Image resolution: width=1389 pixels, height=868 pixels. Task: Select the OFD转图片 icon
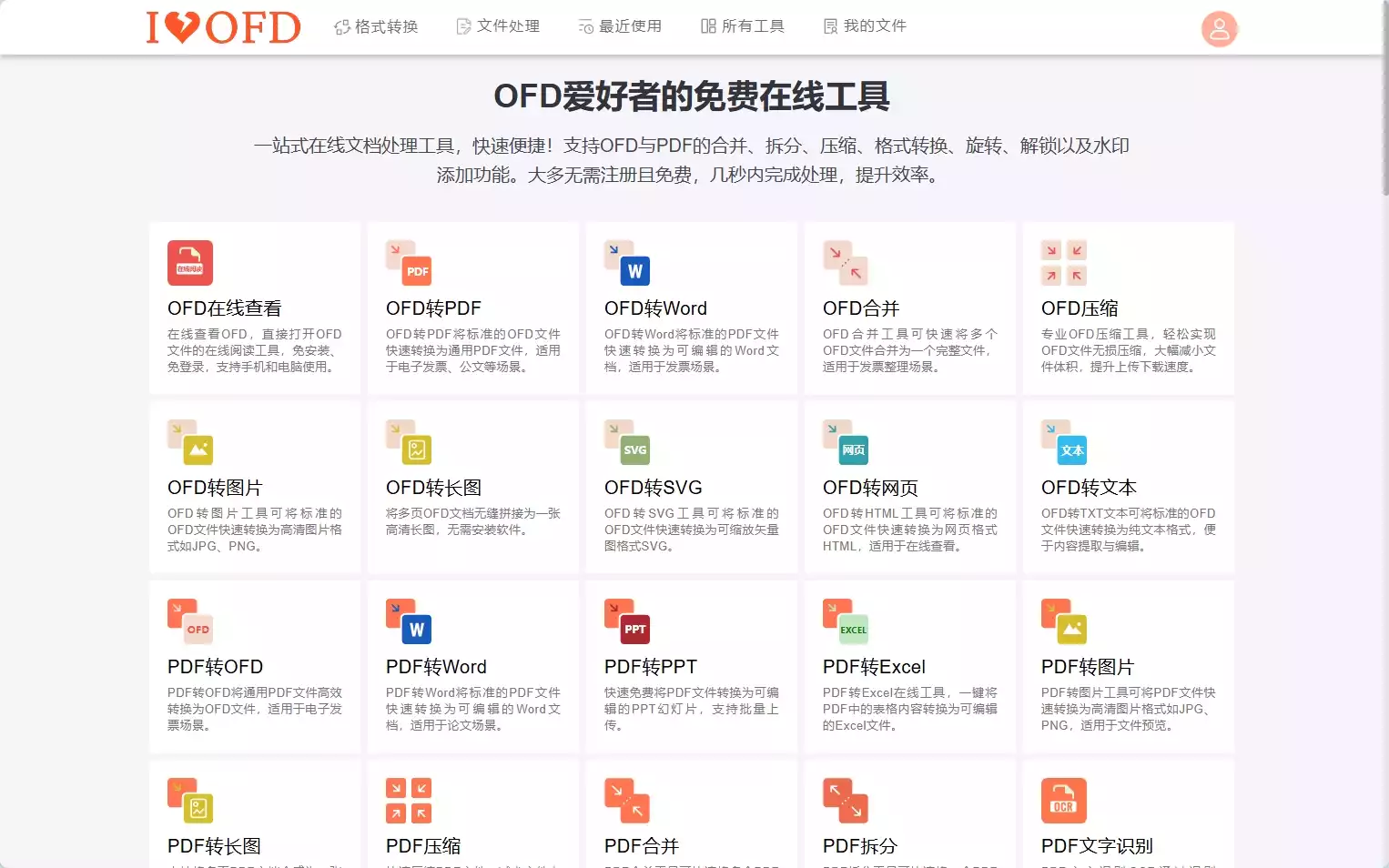(190, 442)
